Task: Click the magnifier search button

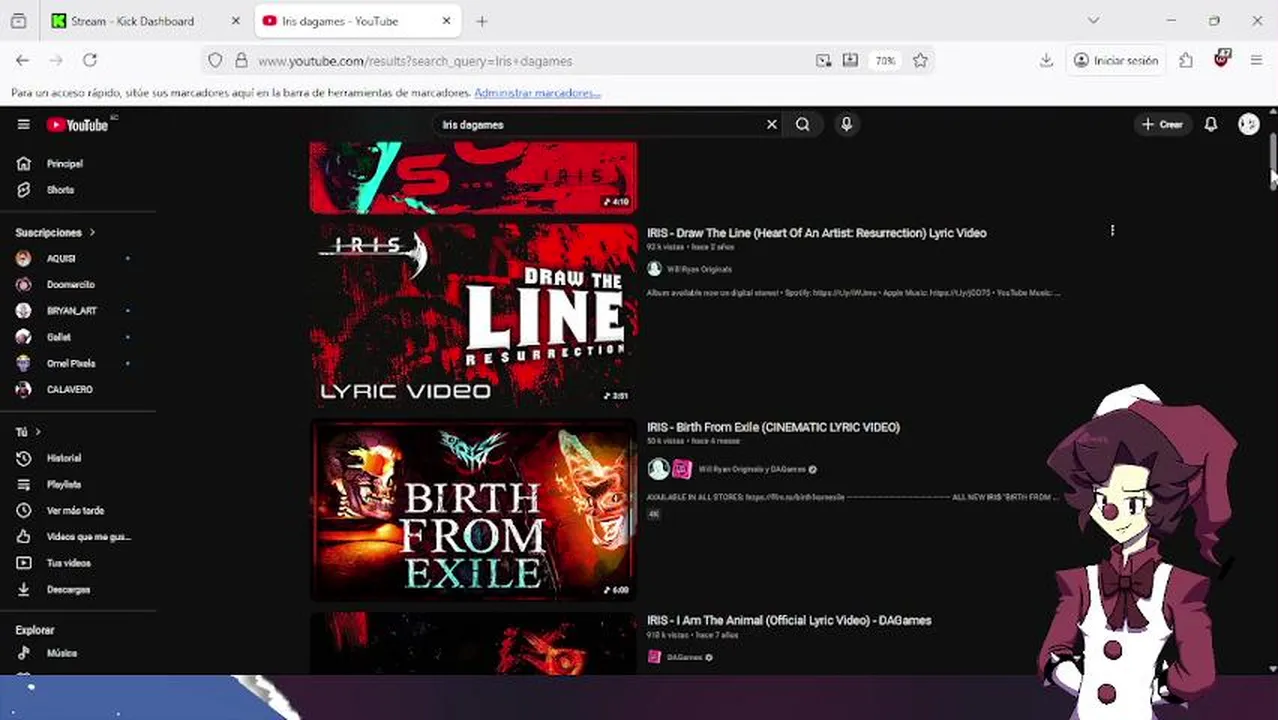Action: (802, 124)
